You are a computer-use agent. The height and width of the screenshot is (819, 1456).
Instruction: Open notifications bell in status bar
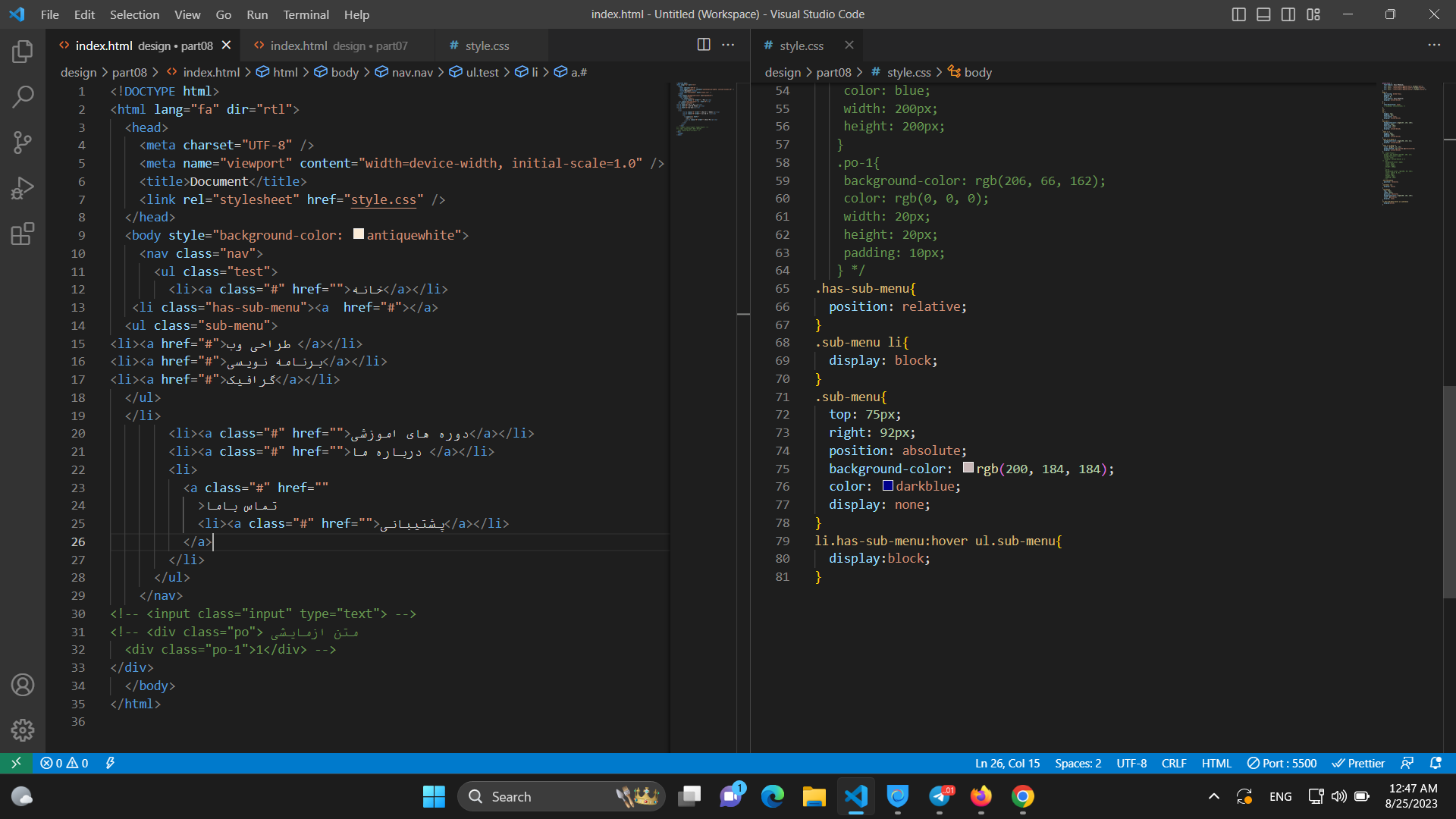(x=1436, y=763)
